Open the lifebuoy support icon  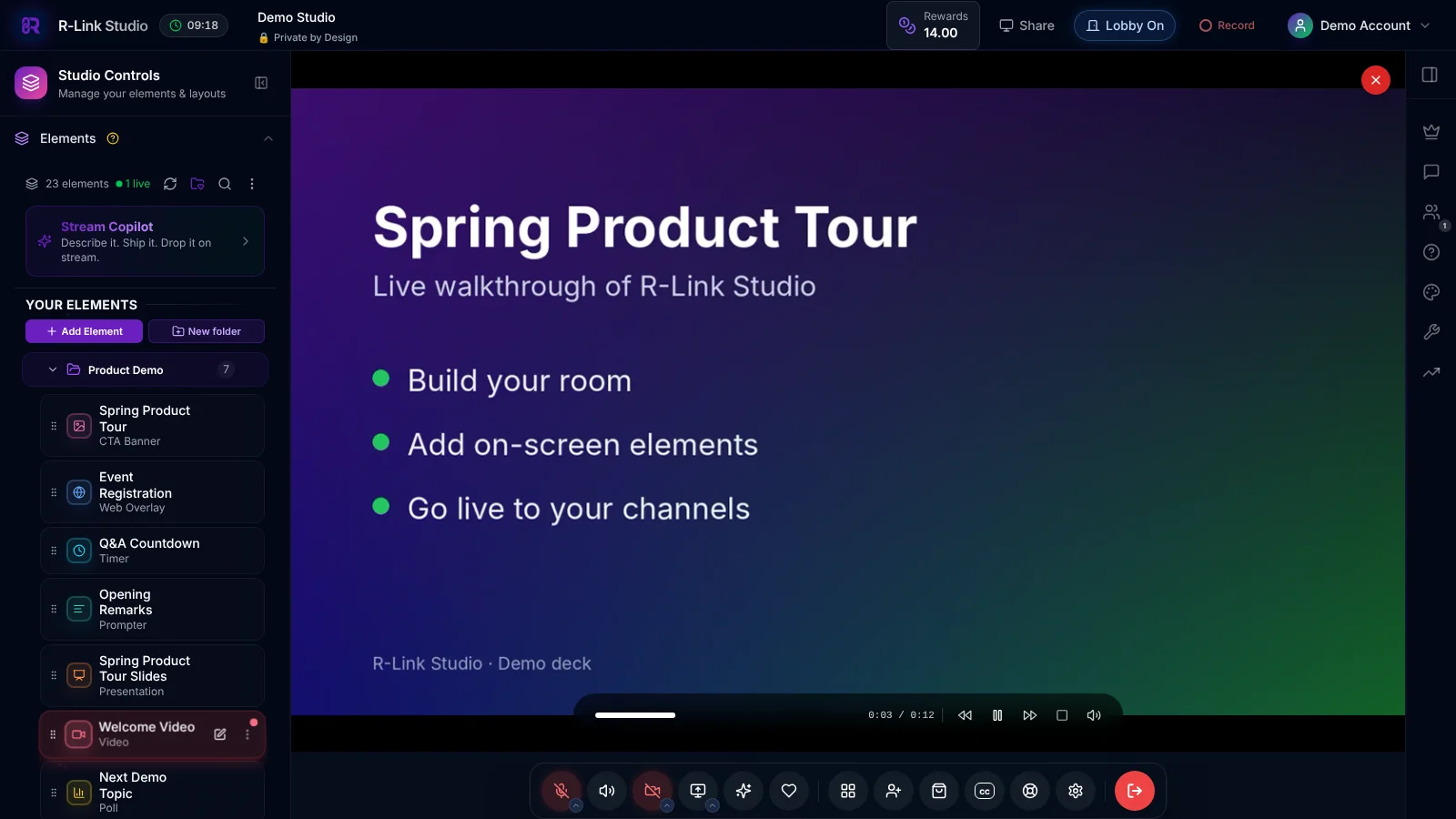tap(1030, 791)
